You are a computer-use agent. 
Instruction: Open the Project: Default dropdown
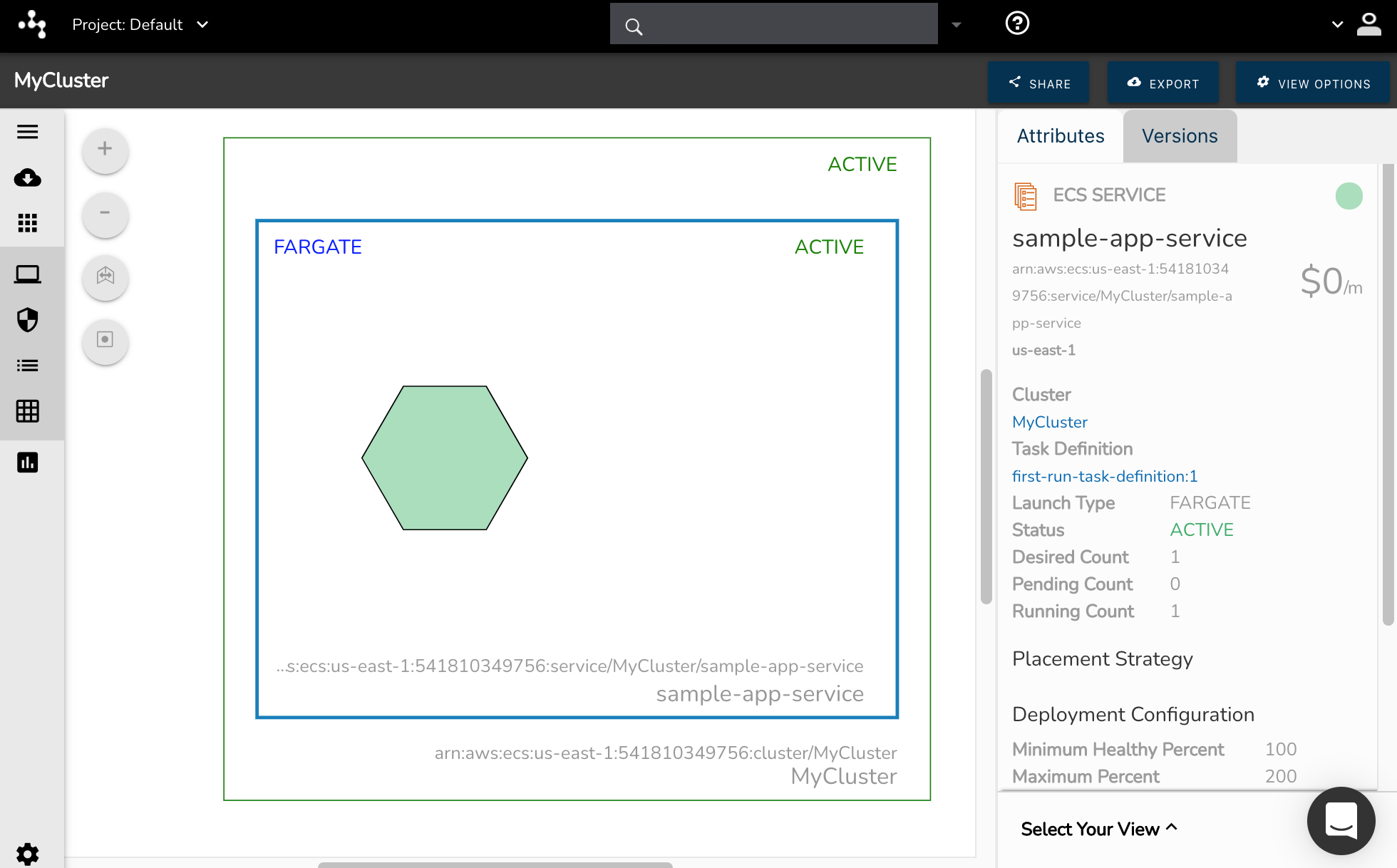pos(141,24)
